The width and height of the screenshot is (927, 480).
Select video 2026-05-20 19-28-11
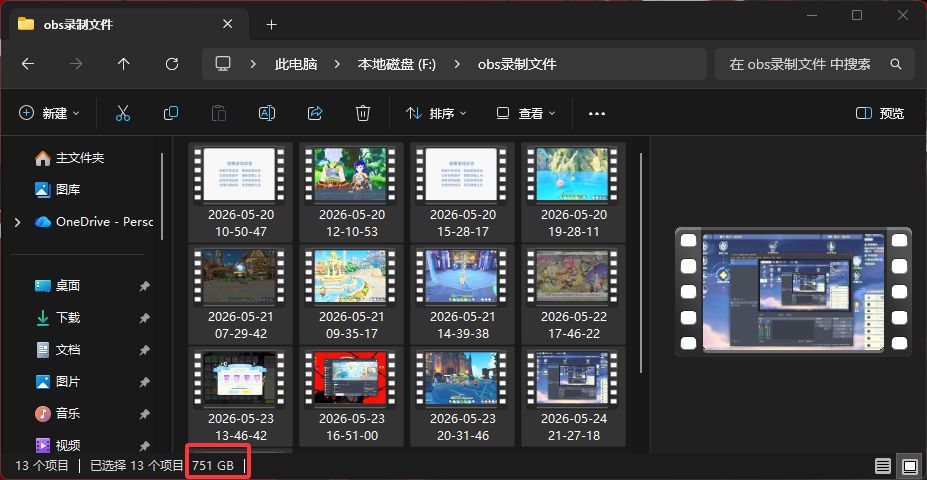tap(574, 192)
